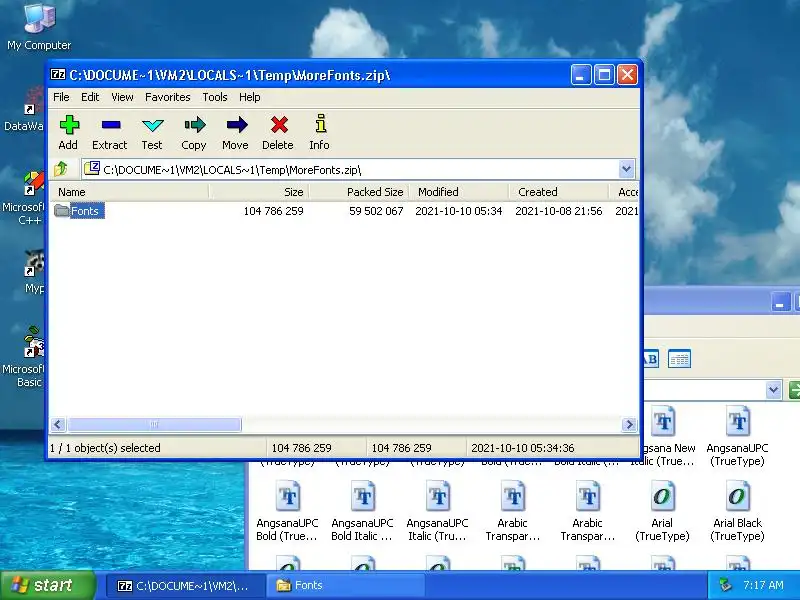Image resolution: width=800 pixels, height=600 pixels.
Task: Click the Arial Black (TrueType) font icon
Action: [x=737, y=510]
